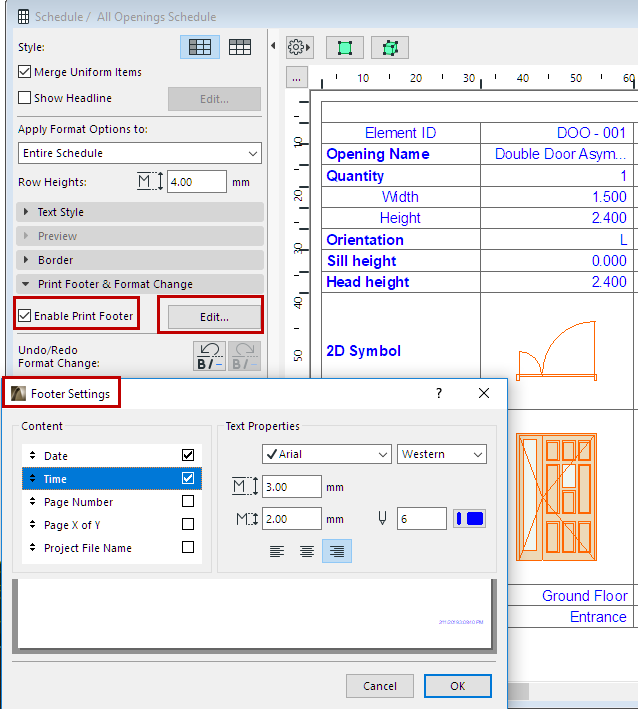The image size is (638, 709).
Task: Confirm Footer Settings with OK
Action: click(458, 686)
